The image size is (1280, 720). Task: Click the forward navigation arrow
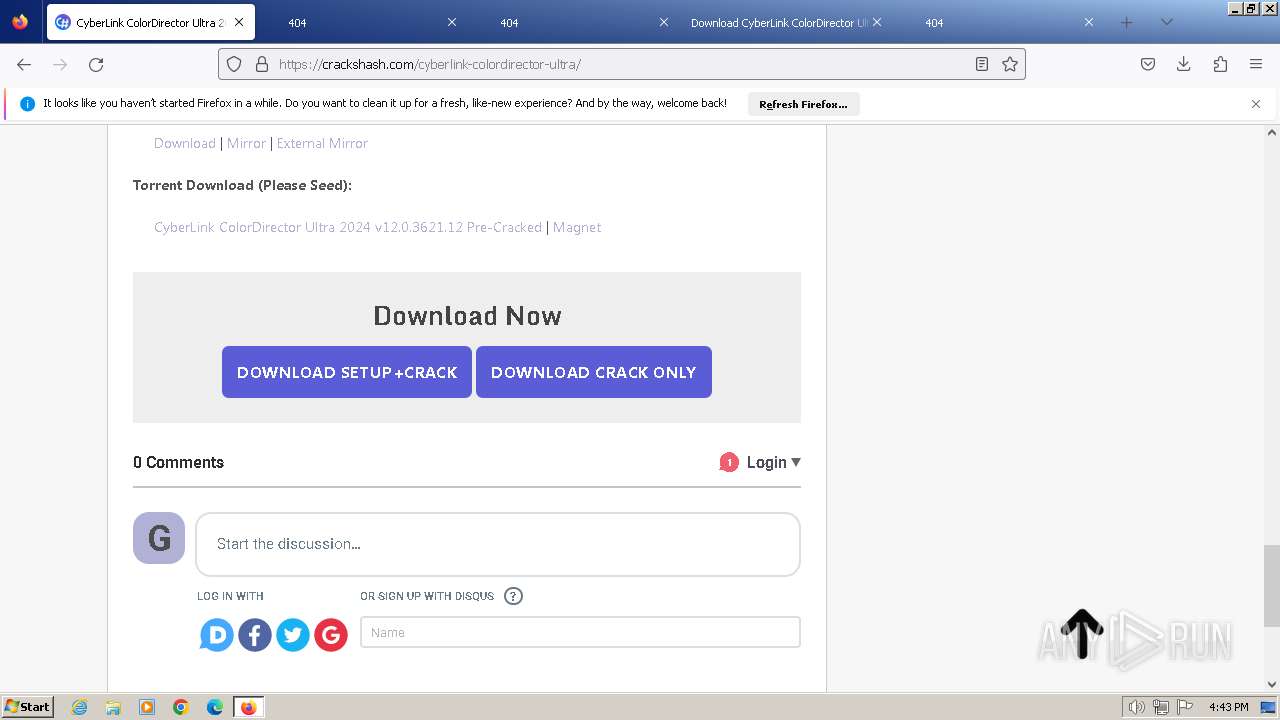pos(60,64)
